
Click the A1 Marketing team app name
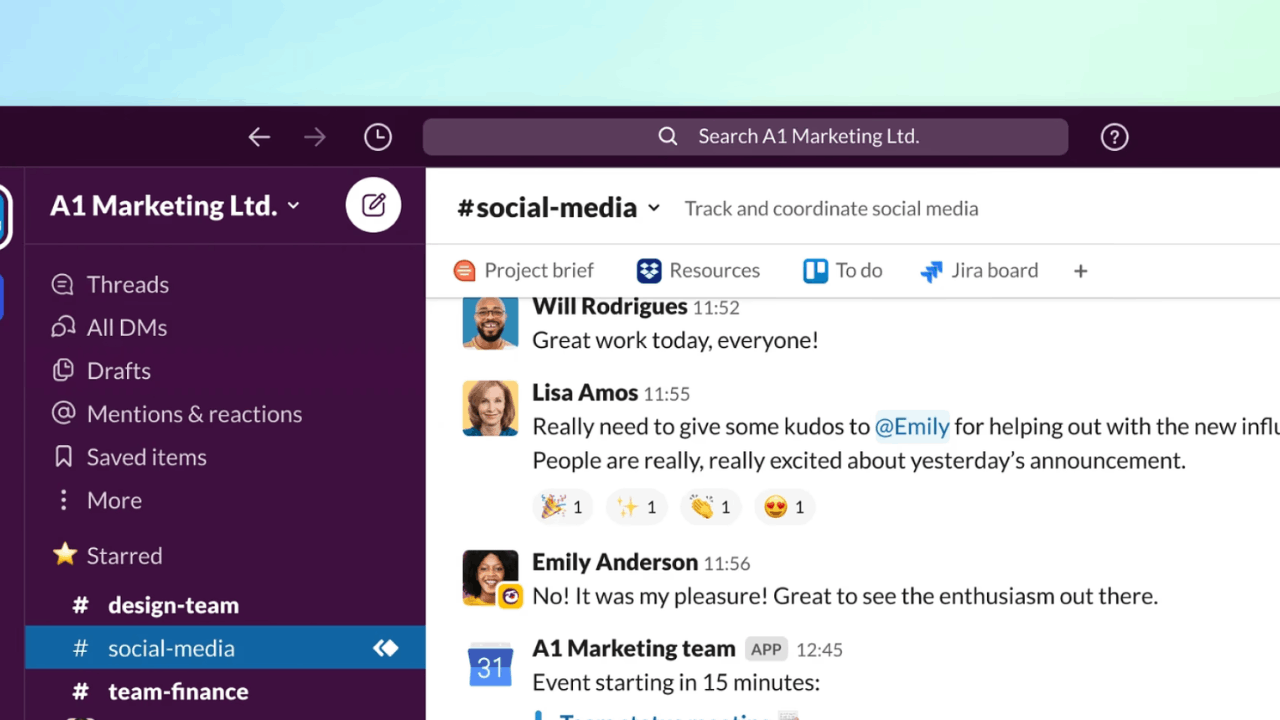coord(634,648)
